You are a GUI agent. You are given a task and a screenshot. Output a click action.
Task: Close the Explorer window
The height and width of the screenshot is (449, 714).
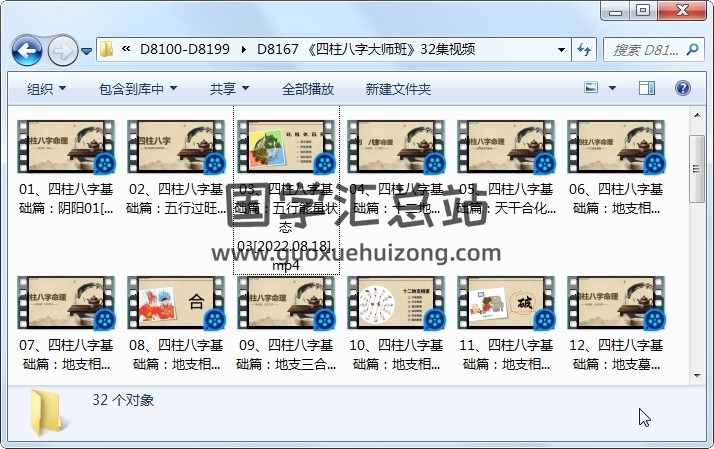tap(682, 10)
